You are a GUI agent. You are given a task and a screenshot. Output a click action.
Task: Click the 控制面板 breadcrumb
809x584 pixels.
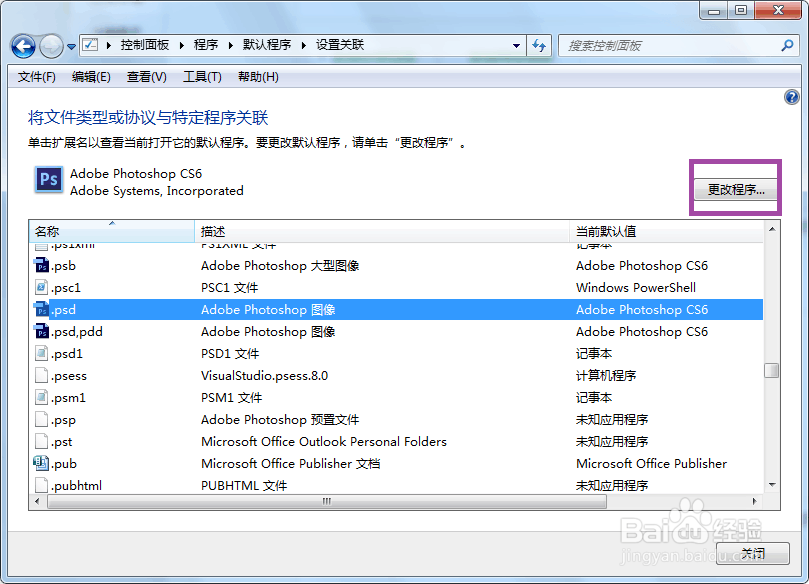(x=144, y=45)
